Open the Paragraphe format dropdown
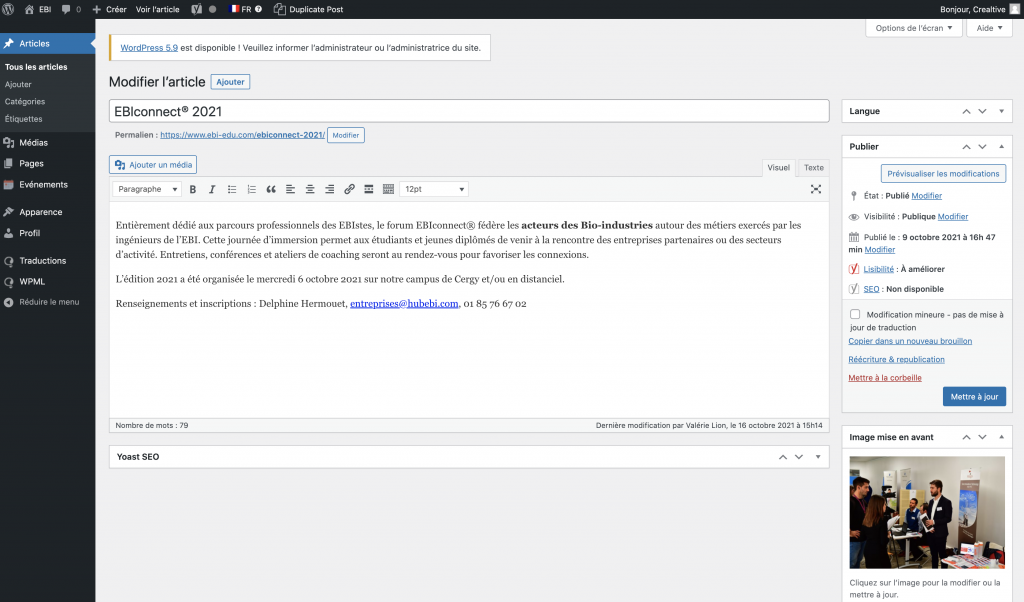The width and height of the screenshot is (1024, 602). 147,189
